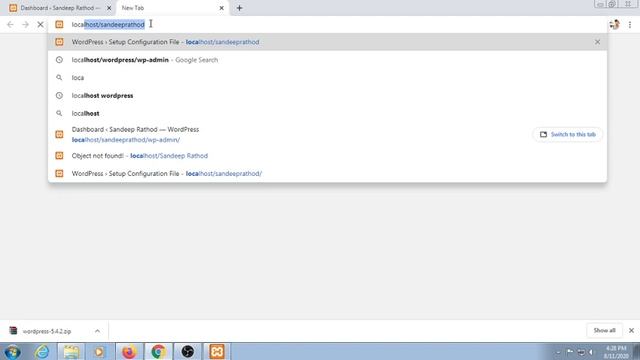
Task: Click magnifier icon beside 'localhost' suggestion
Action: 59,113
